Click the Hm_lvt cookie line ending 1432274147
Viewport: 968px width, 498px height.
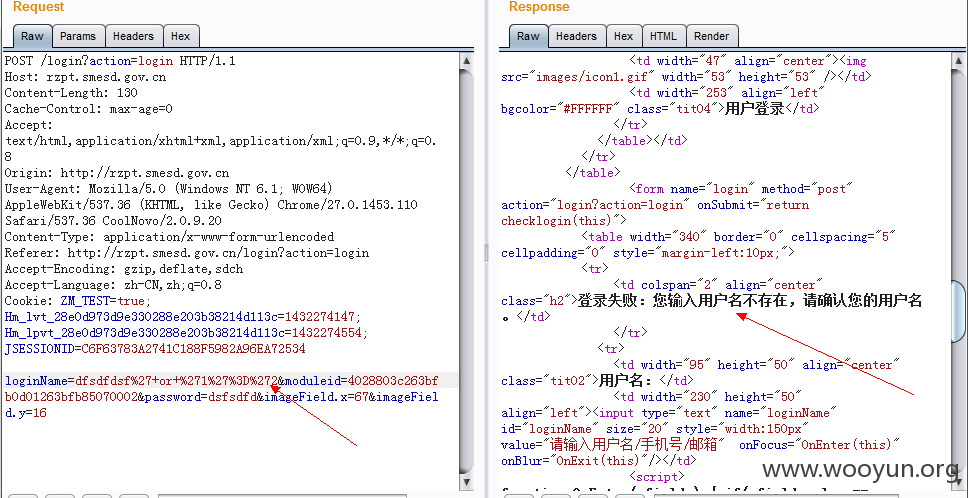[183, 317]
